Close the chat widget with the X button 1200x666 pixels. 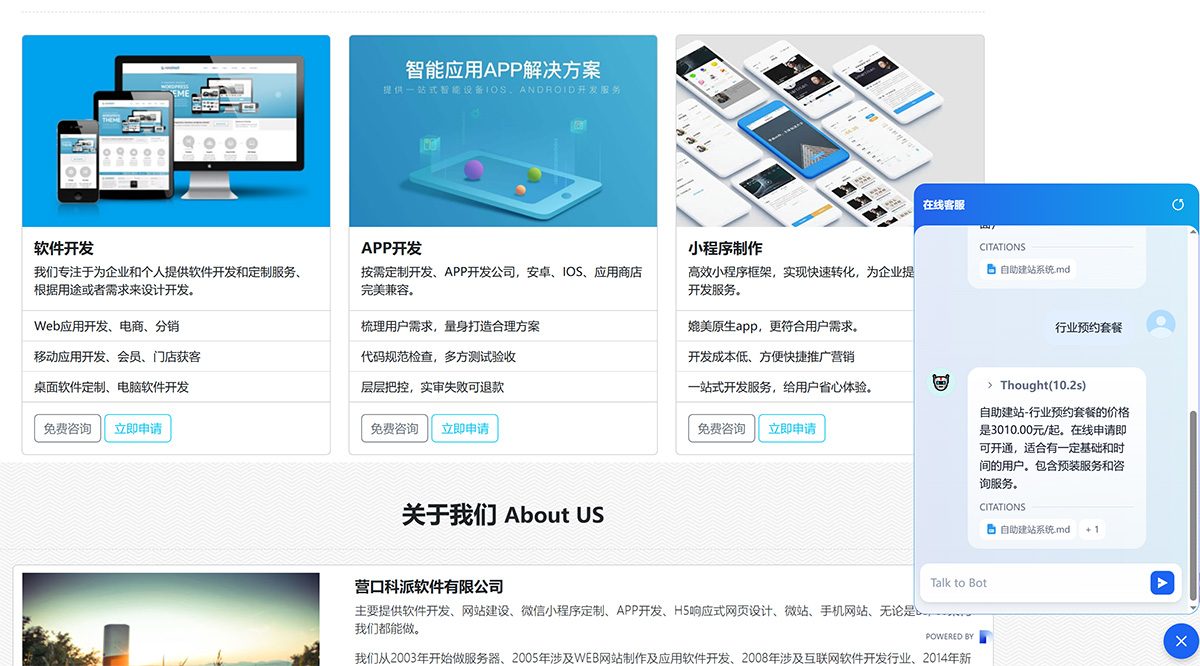coord(1181,641)
